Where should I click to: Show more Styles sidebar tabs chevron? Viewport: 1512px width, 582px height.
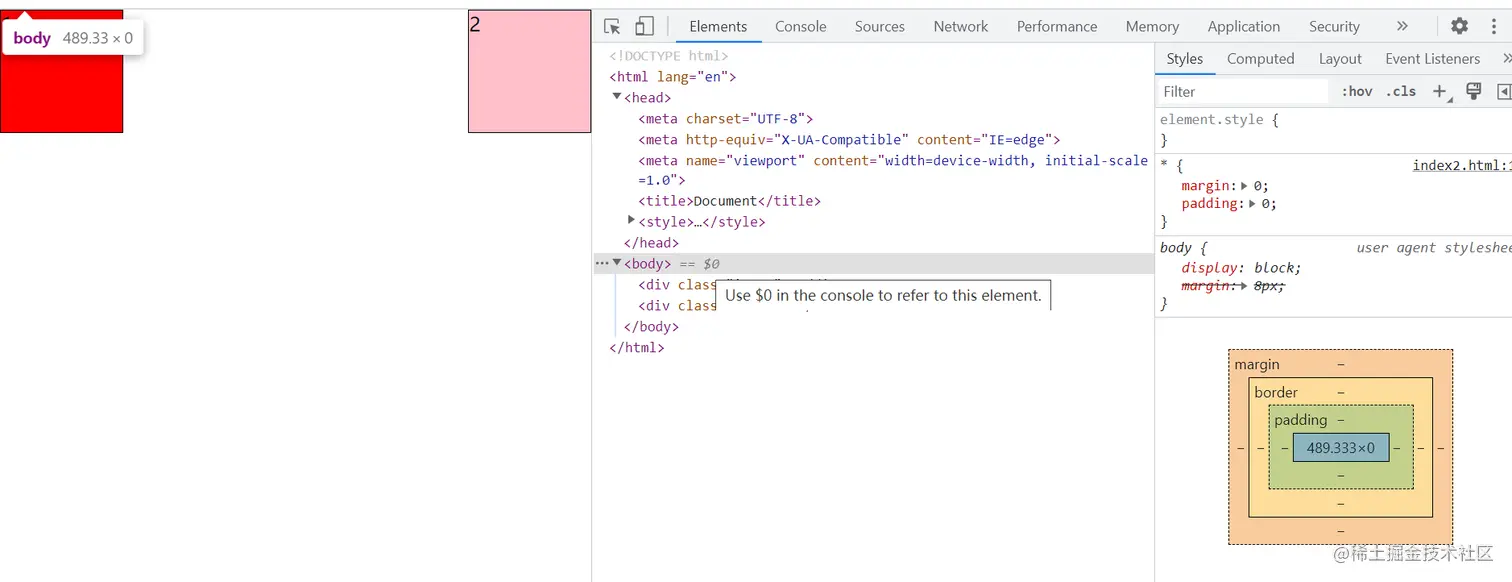[x=1506, y=59]
